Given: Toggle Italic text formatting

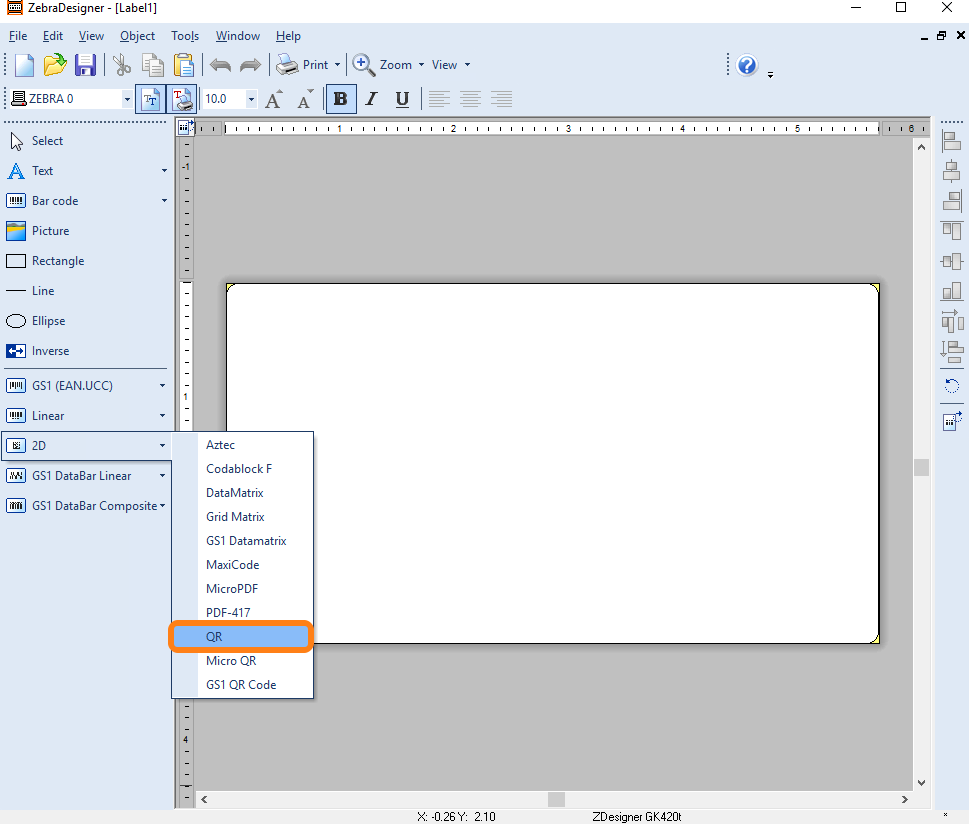Looking at the screenshot, I should click(371, 99).
